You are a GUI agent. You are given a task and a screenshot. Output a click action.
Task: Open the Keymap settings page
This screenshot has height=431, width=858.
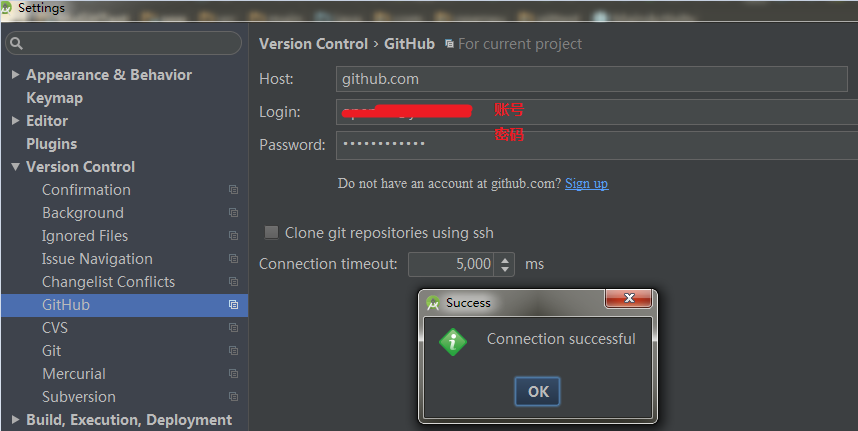click(54, 98)
